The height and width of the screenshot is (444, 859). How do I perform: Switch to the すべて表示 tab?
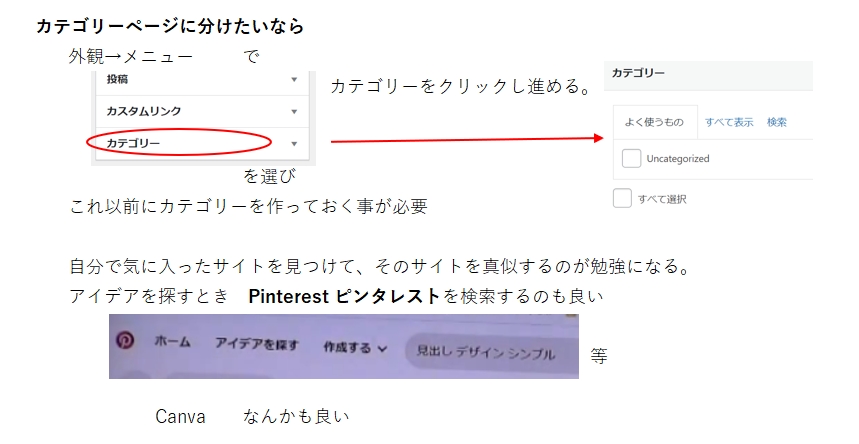[729, 122]
